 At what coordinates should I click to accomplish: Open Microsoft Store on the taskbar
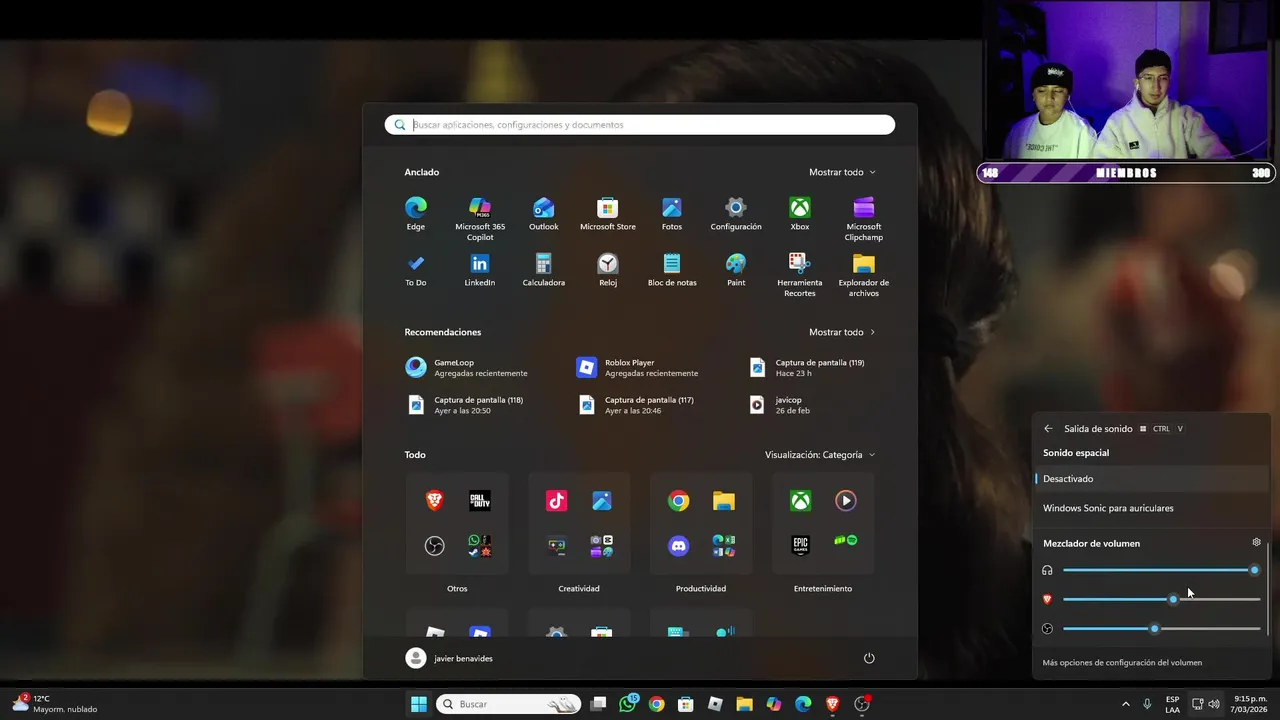[x=686, y=704]
